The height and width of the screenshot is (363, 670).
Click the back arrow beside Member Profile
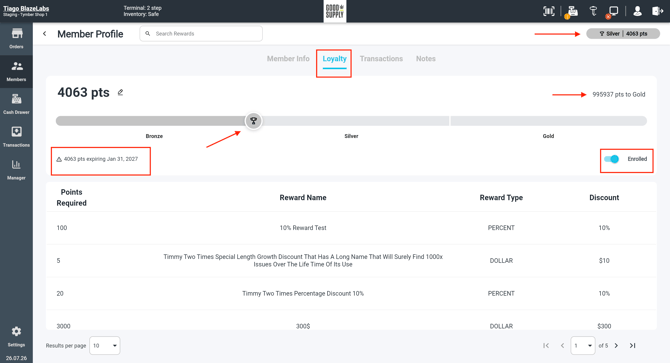coord(44,34)
